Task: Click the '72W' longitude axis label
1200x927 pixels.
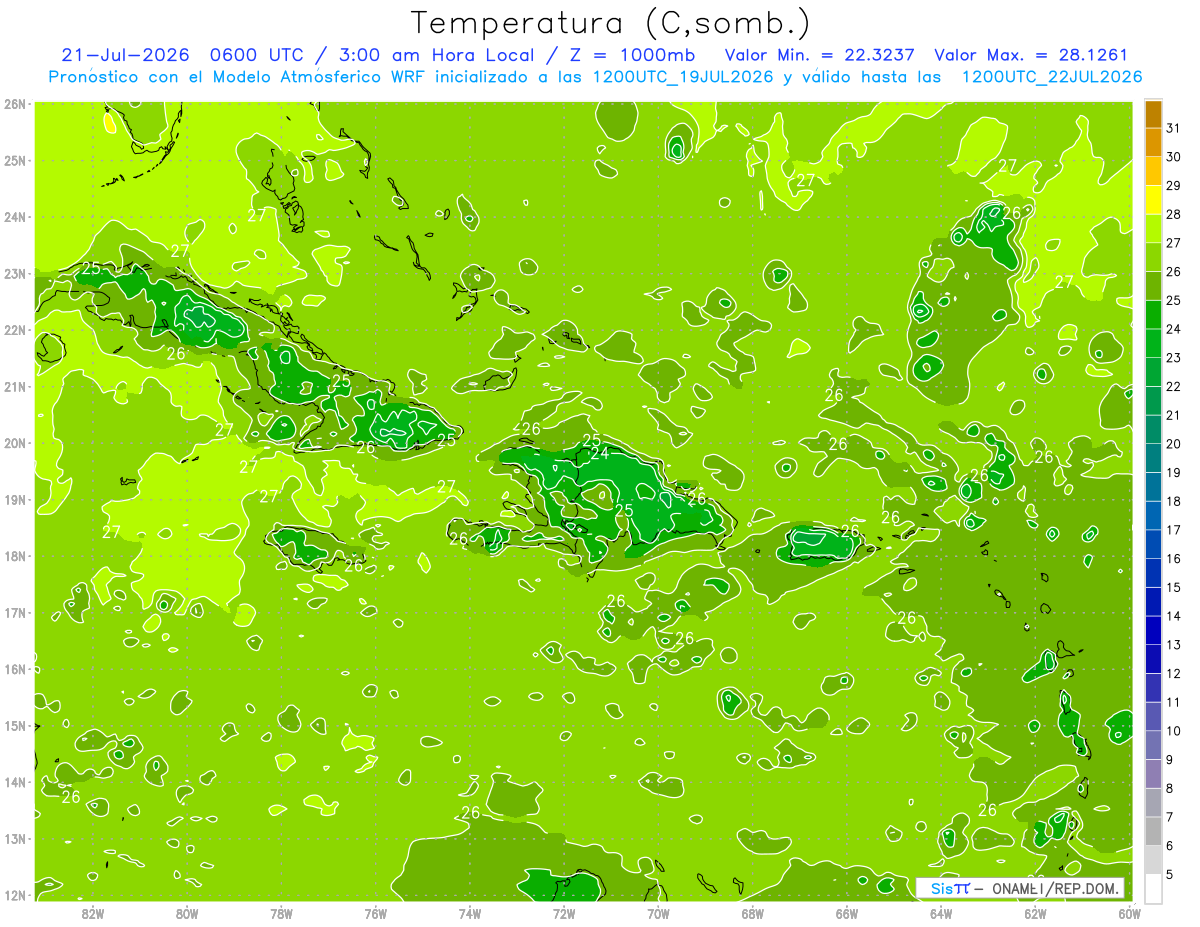Action: [x=564, y=912]
